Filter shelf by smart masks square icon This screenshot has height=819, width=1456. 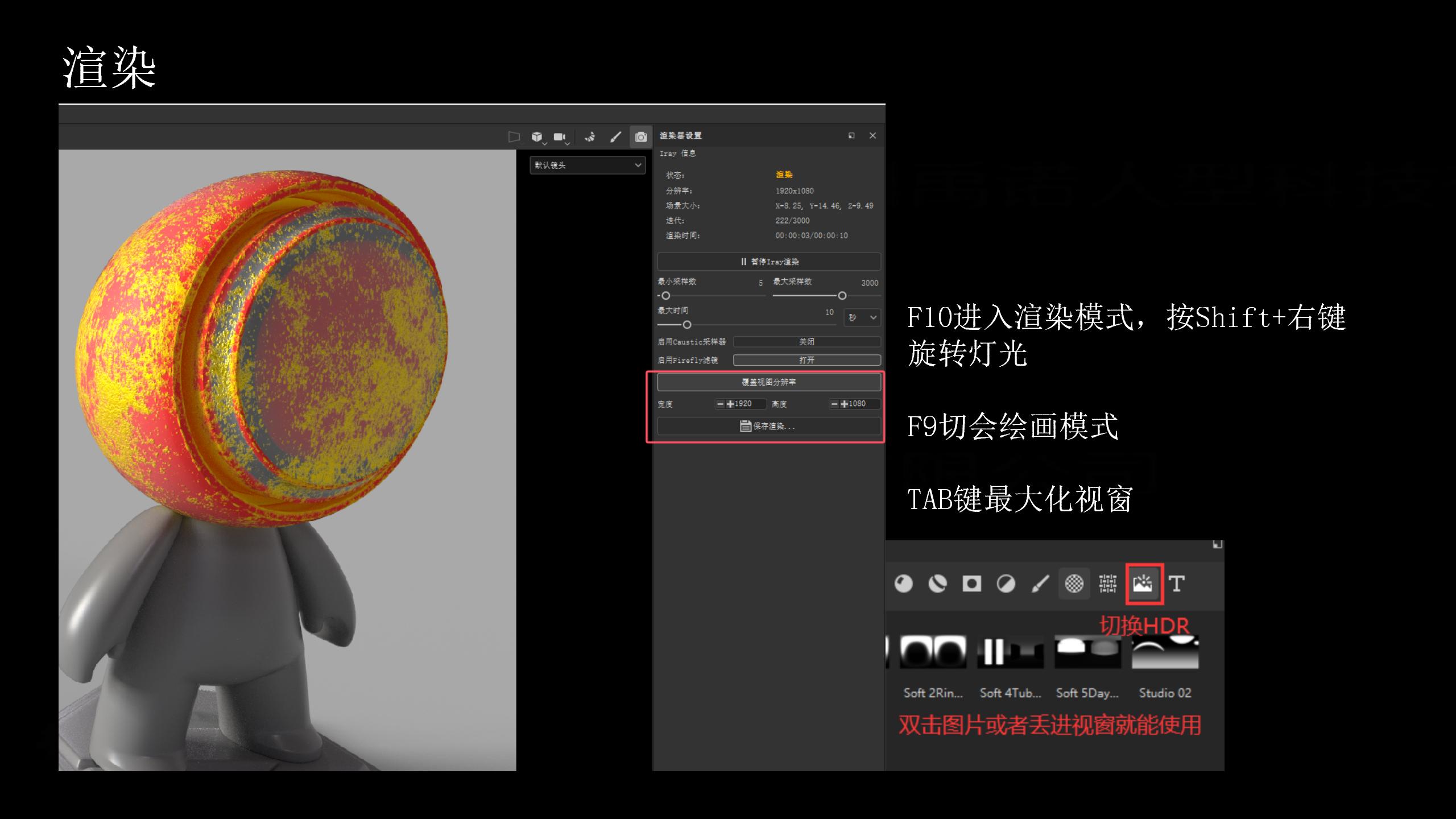(972, 584)
